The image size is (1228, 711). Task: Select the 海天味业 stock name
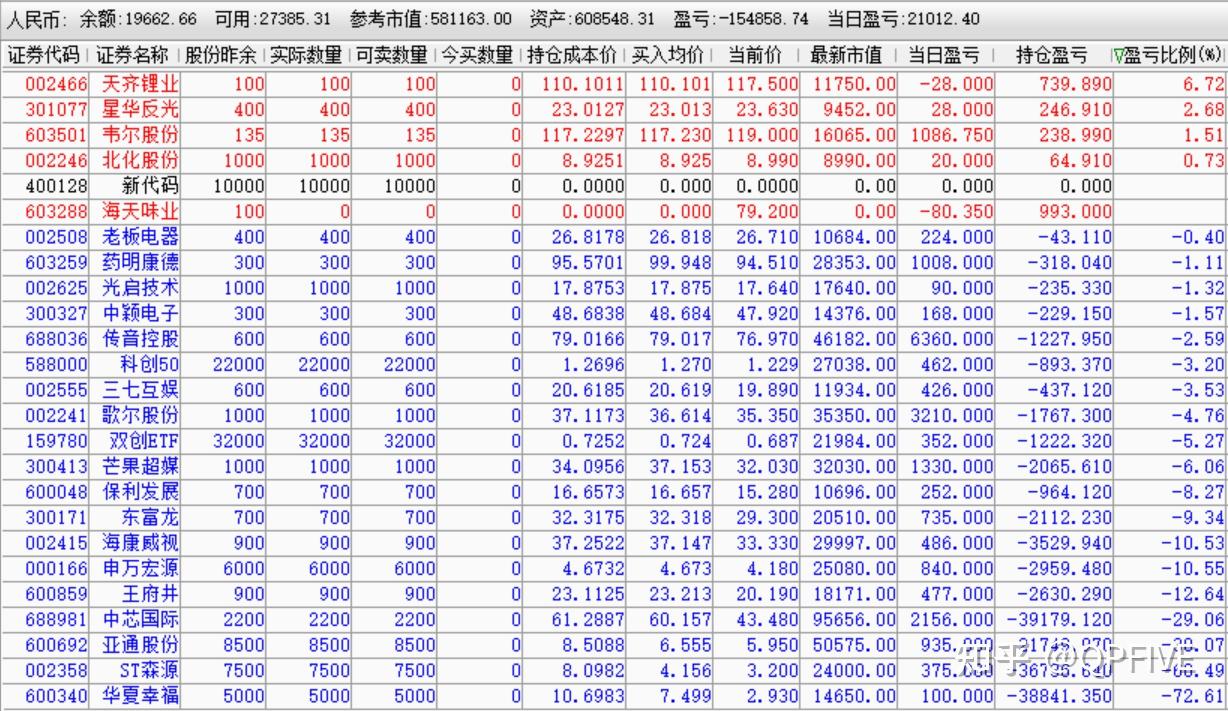point(140,211)
